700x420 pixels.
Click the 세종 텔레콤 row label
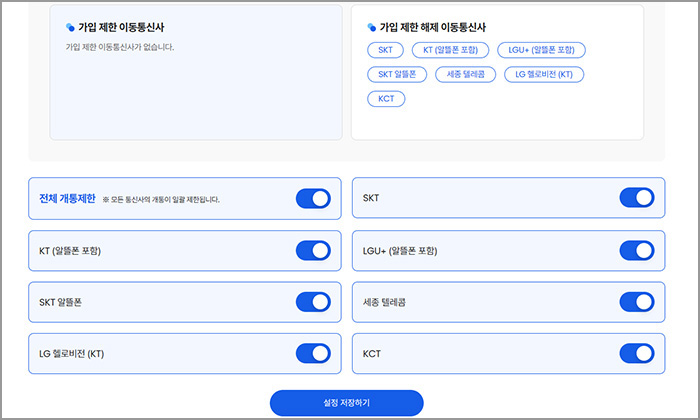pos(384,302)
